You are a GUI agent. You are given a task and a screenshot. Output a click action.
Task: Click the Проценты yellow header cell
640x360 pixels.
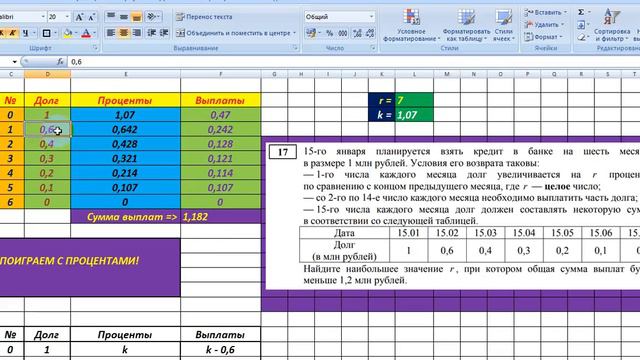pyautogui.click(x=125, y=100)
